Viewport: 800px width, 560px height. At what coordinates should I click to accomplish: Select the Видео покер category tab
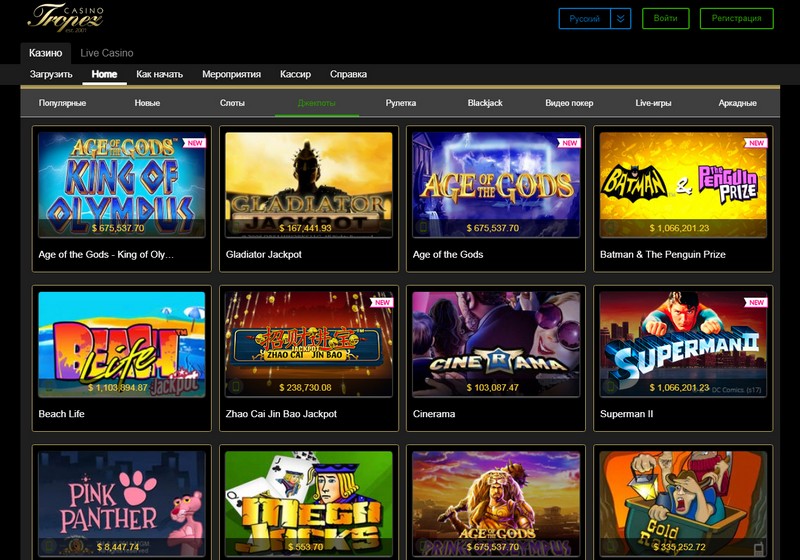pos(569,103)
